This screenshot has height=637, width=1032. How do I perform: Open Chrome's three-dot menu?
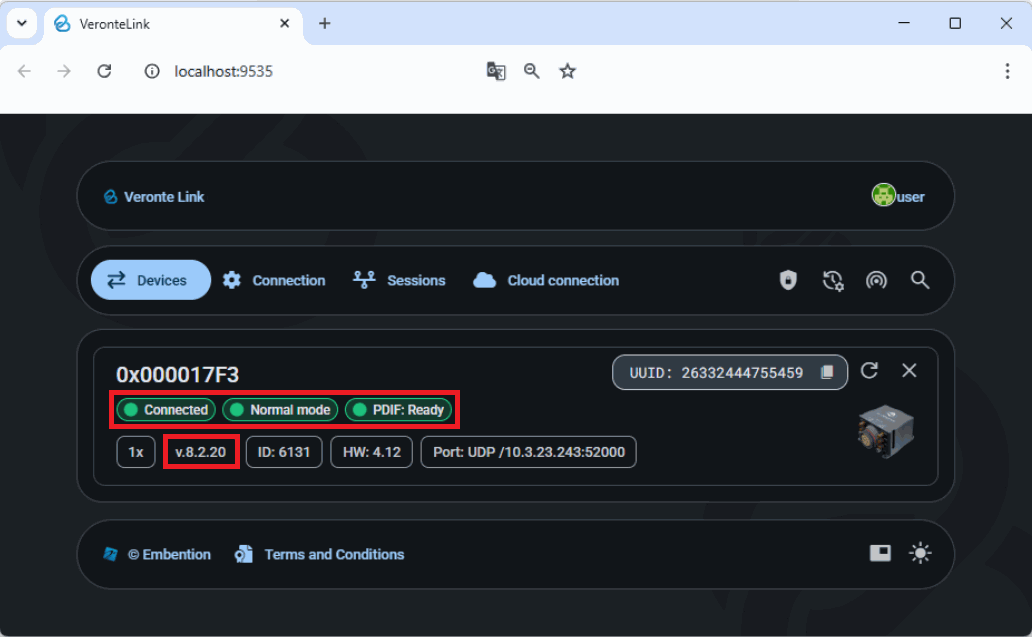[1007, 71]
